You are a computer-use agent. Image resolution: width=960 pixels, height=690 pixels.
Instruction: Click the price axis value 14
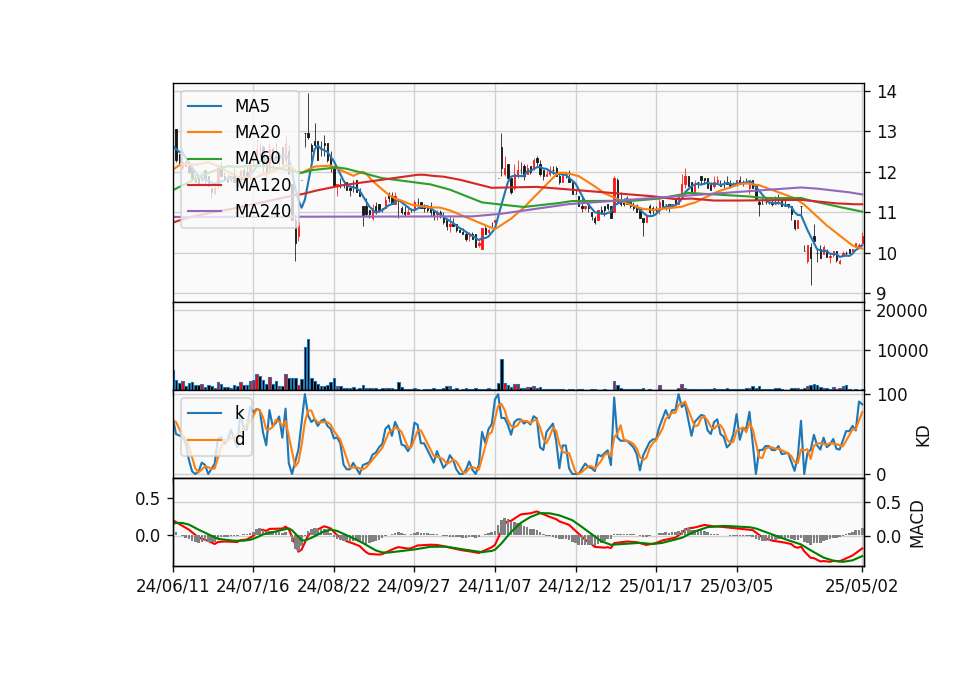[887, 92]
